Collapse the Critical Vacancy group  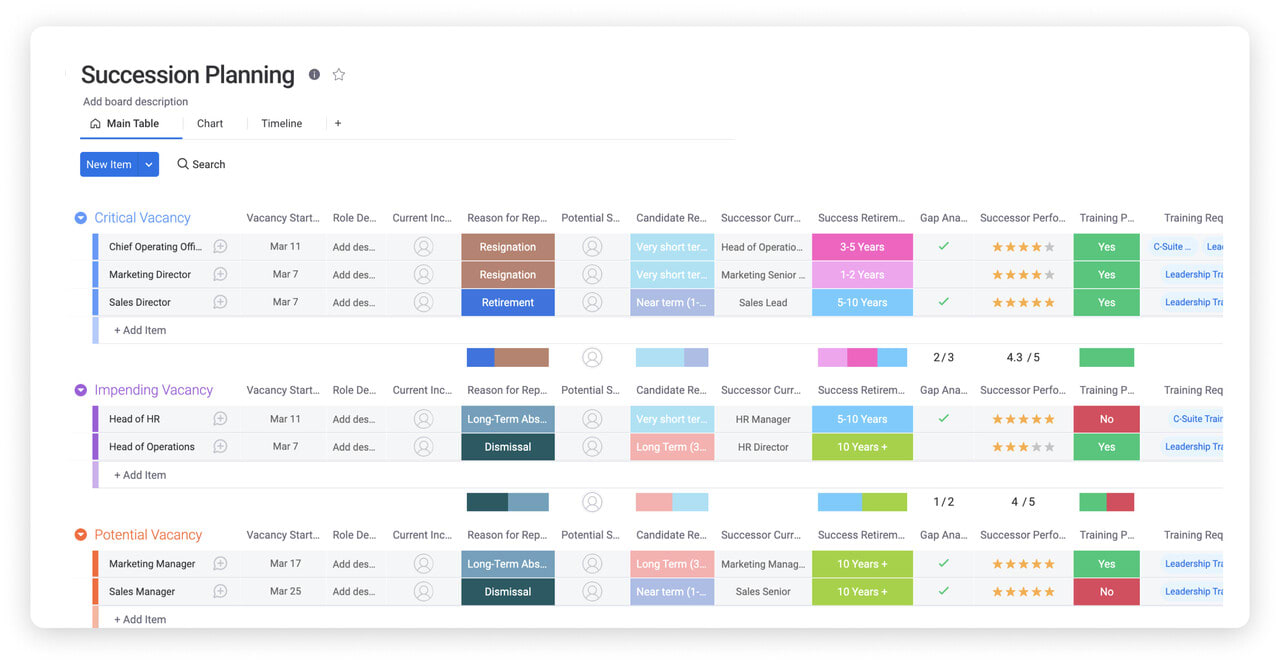[x=81, y=218]
